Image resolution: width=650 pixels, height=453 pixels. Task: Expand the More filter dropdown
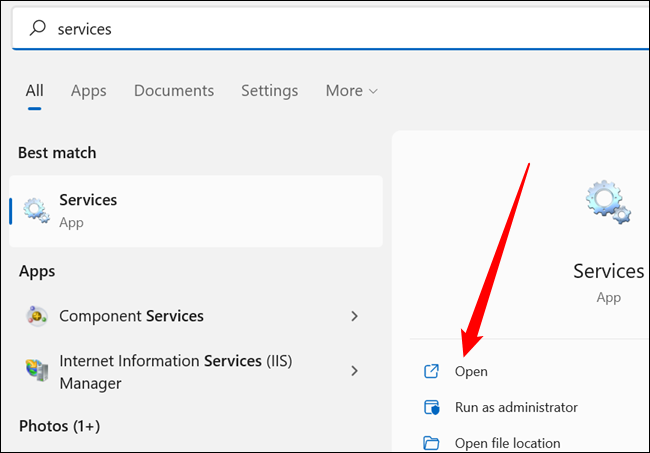tap(352, 91)
